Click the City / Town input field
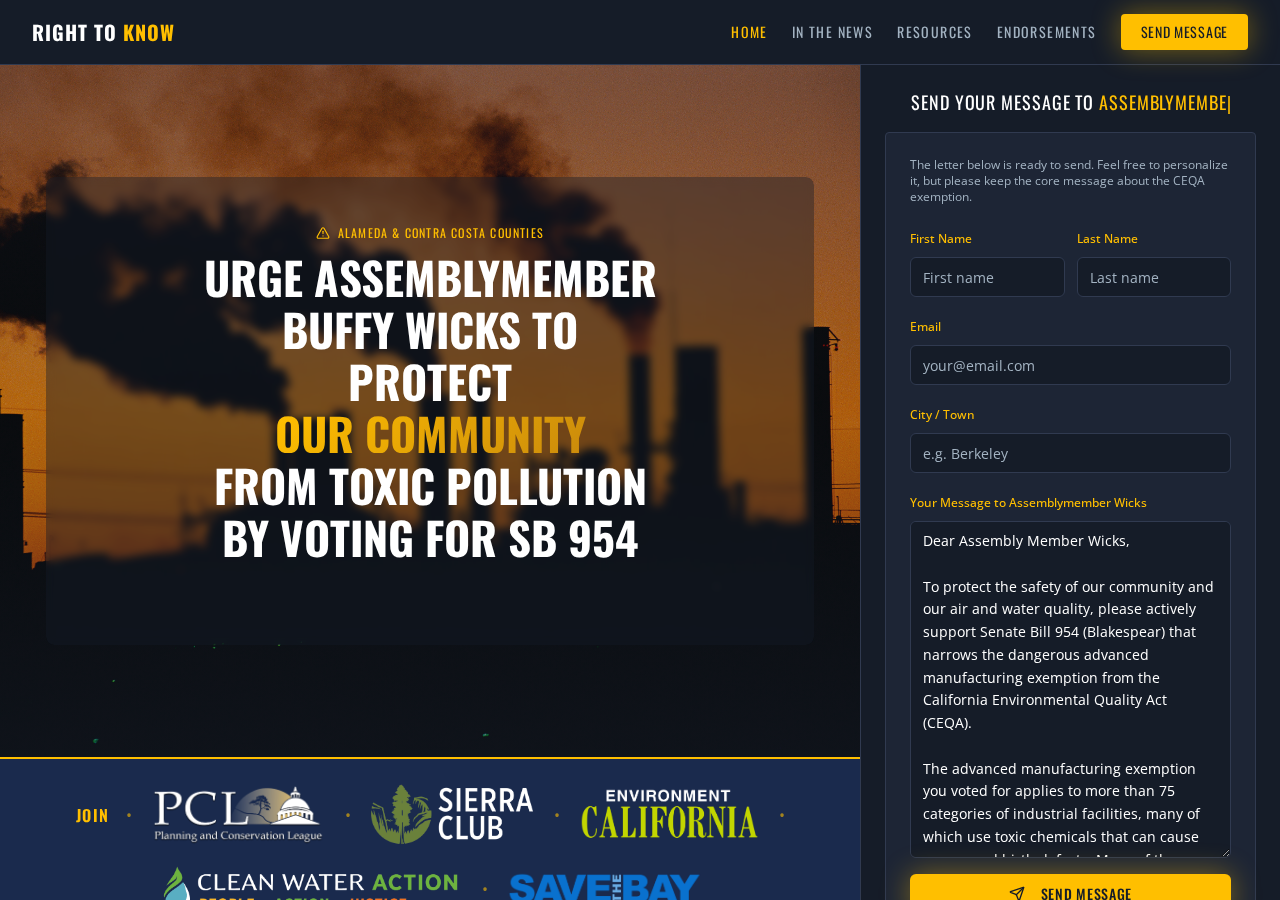Image resolution: width=1280 pixels, height=900 pixels. point(1070,453)
